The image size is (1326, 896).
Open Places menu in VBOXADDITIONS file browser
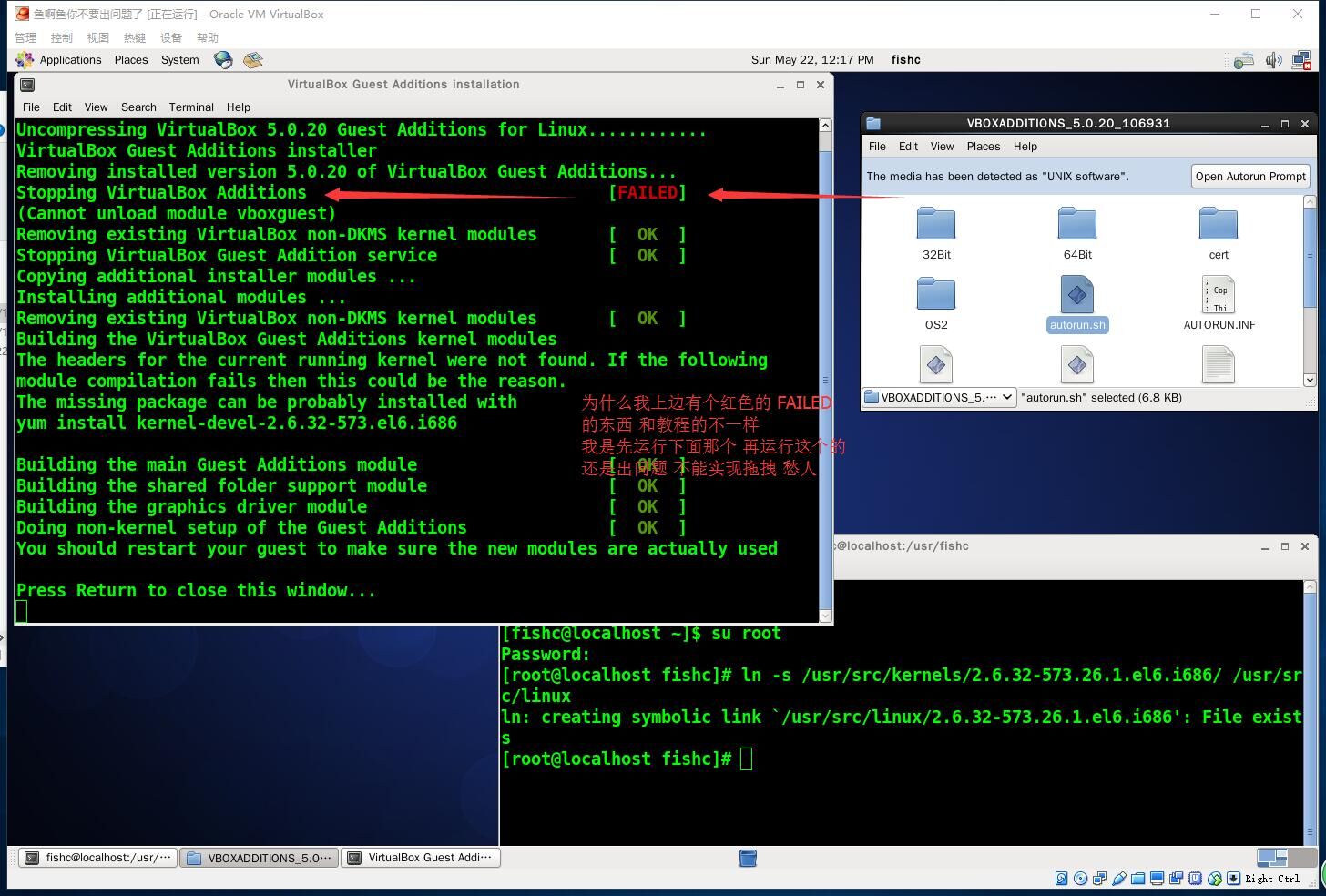pyautogui.click(x=984, y=147)
